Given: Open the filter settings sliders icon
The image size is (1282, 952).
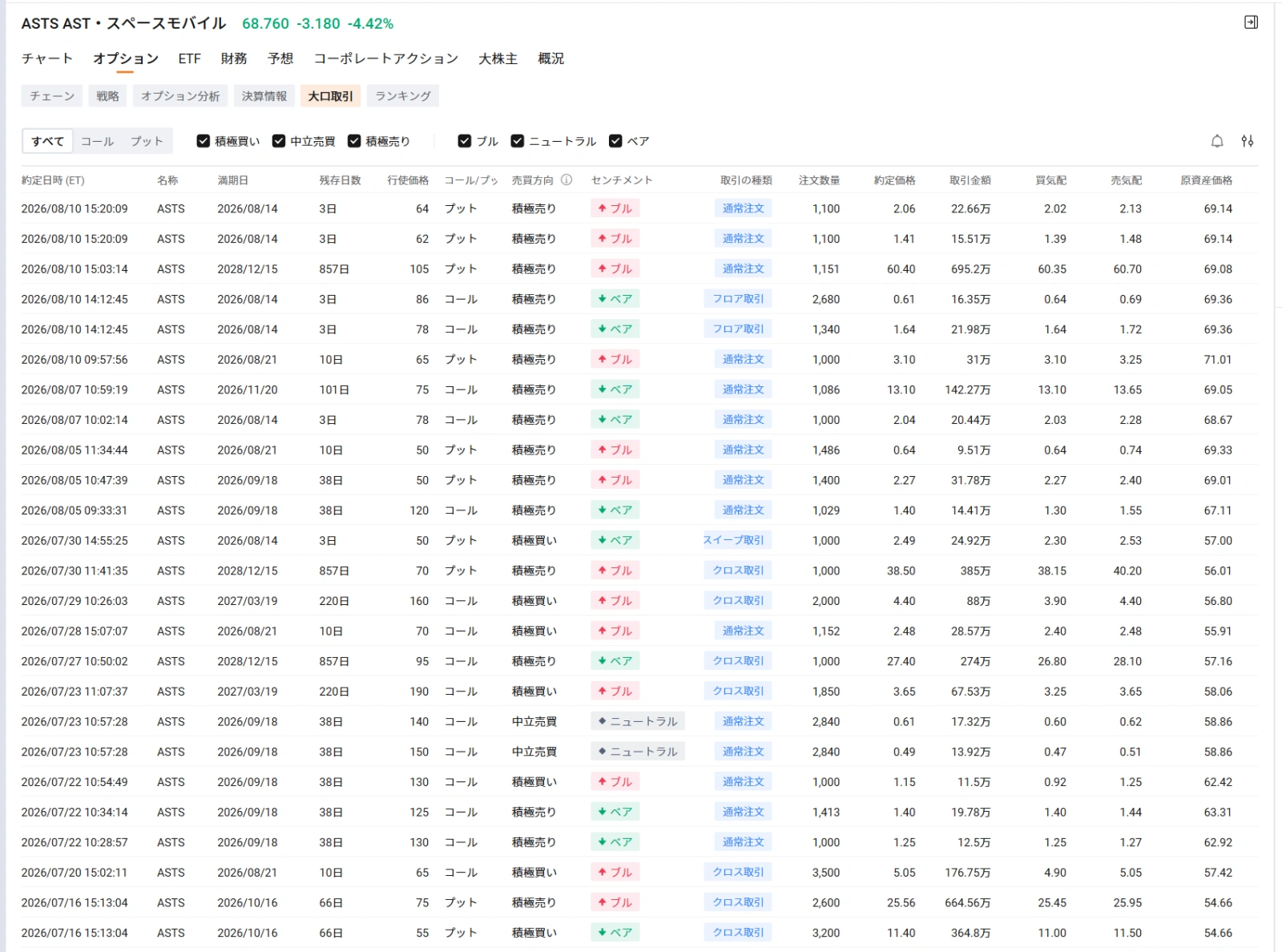Looking at the screenshot, I should tap(1248, 141).
